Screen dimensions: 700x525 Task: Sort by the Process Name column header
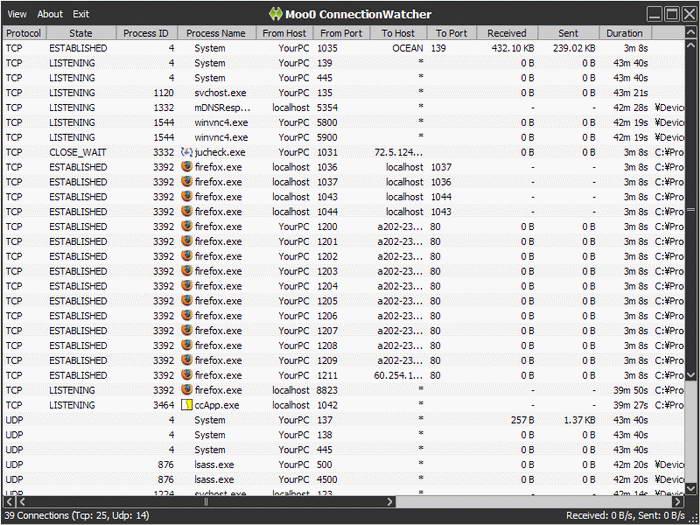coord(216,33)
